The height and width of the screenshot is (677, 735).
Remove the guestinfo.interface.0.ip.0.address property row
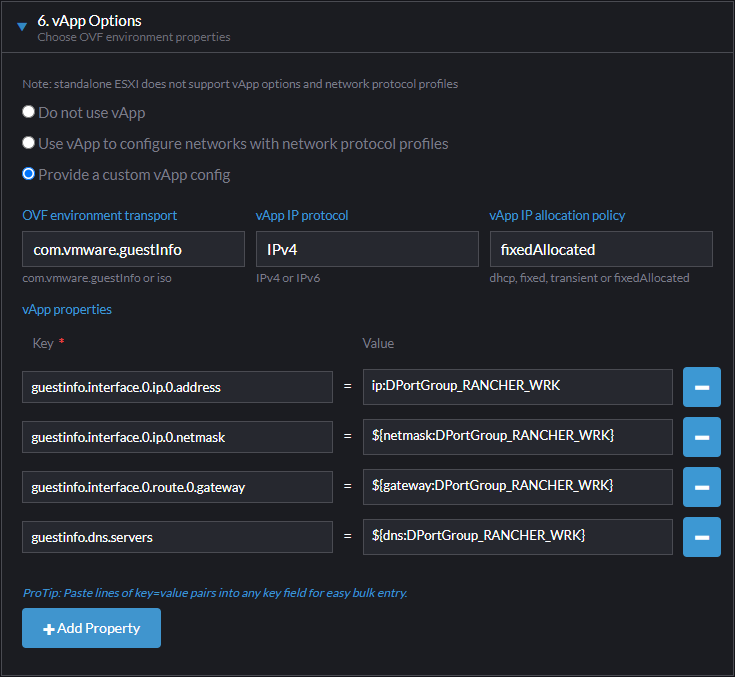click(701, 387)
